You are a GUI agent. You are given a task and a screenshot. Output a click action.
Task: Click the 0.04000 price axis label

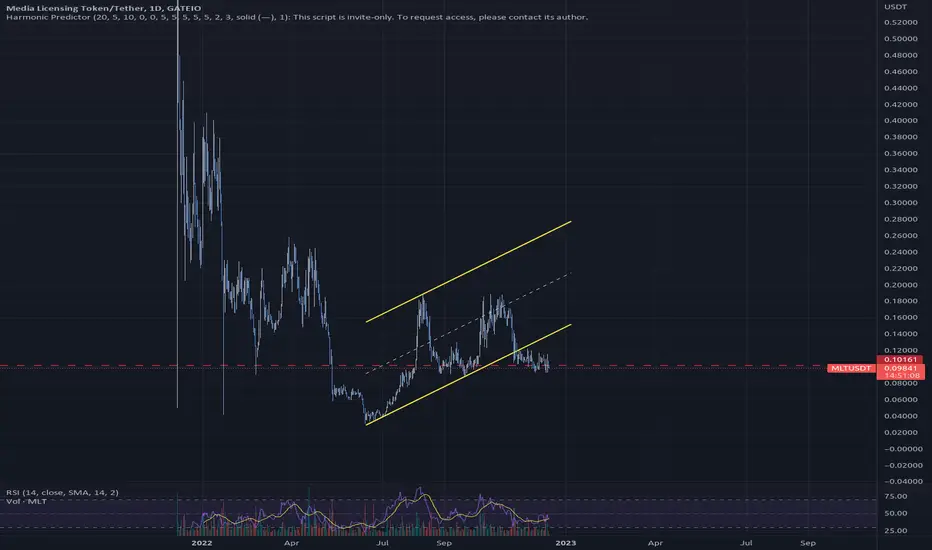(900, 416)
